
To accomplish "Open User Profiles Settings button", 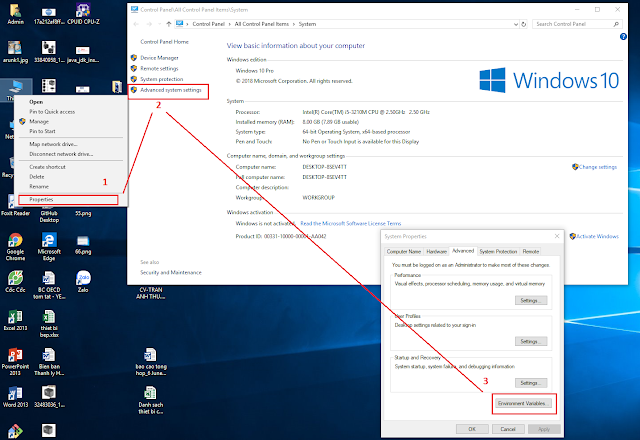I will [531, 341].
